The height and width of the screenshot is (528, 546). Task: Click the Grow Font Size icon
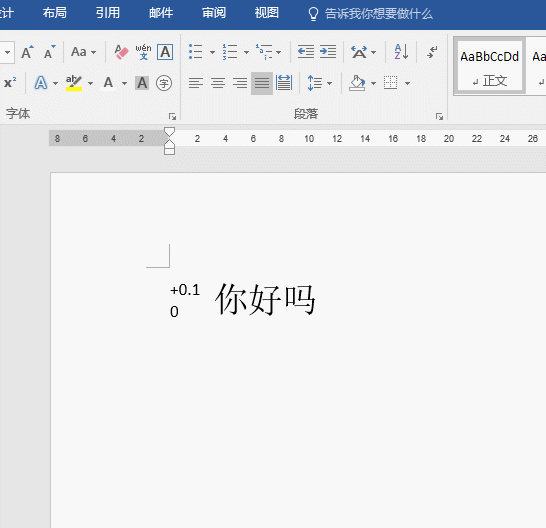27,52
